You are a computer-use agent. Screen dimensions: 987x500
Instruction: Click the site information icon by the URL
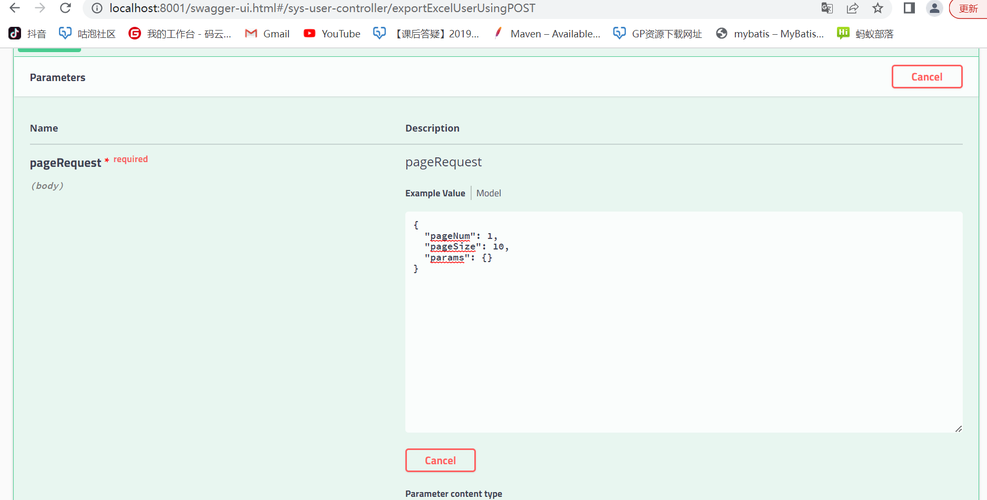point(95,8)
